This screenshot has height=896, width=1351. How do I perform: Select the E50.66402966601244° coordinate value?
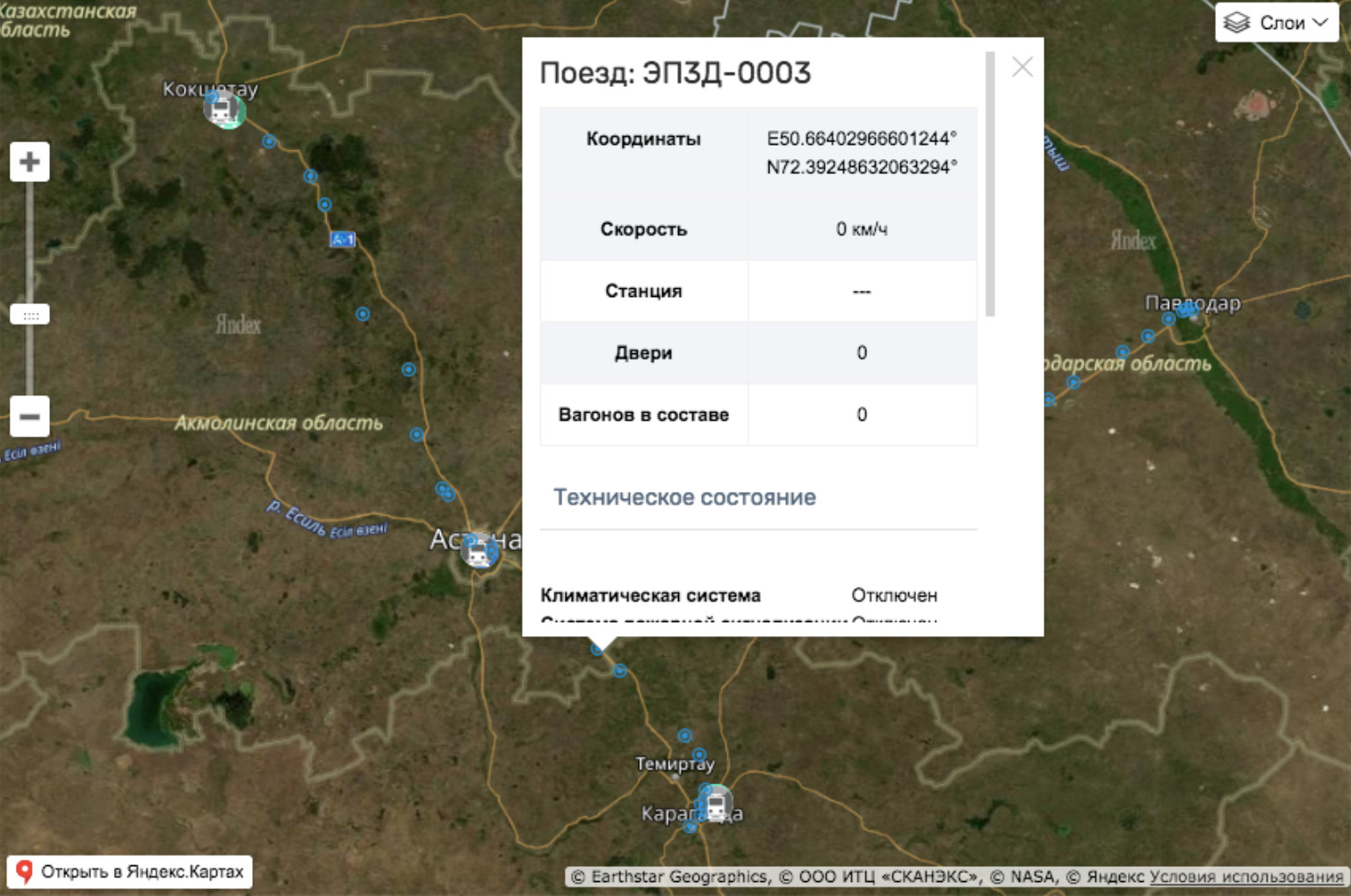click(x=862, y=139)
